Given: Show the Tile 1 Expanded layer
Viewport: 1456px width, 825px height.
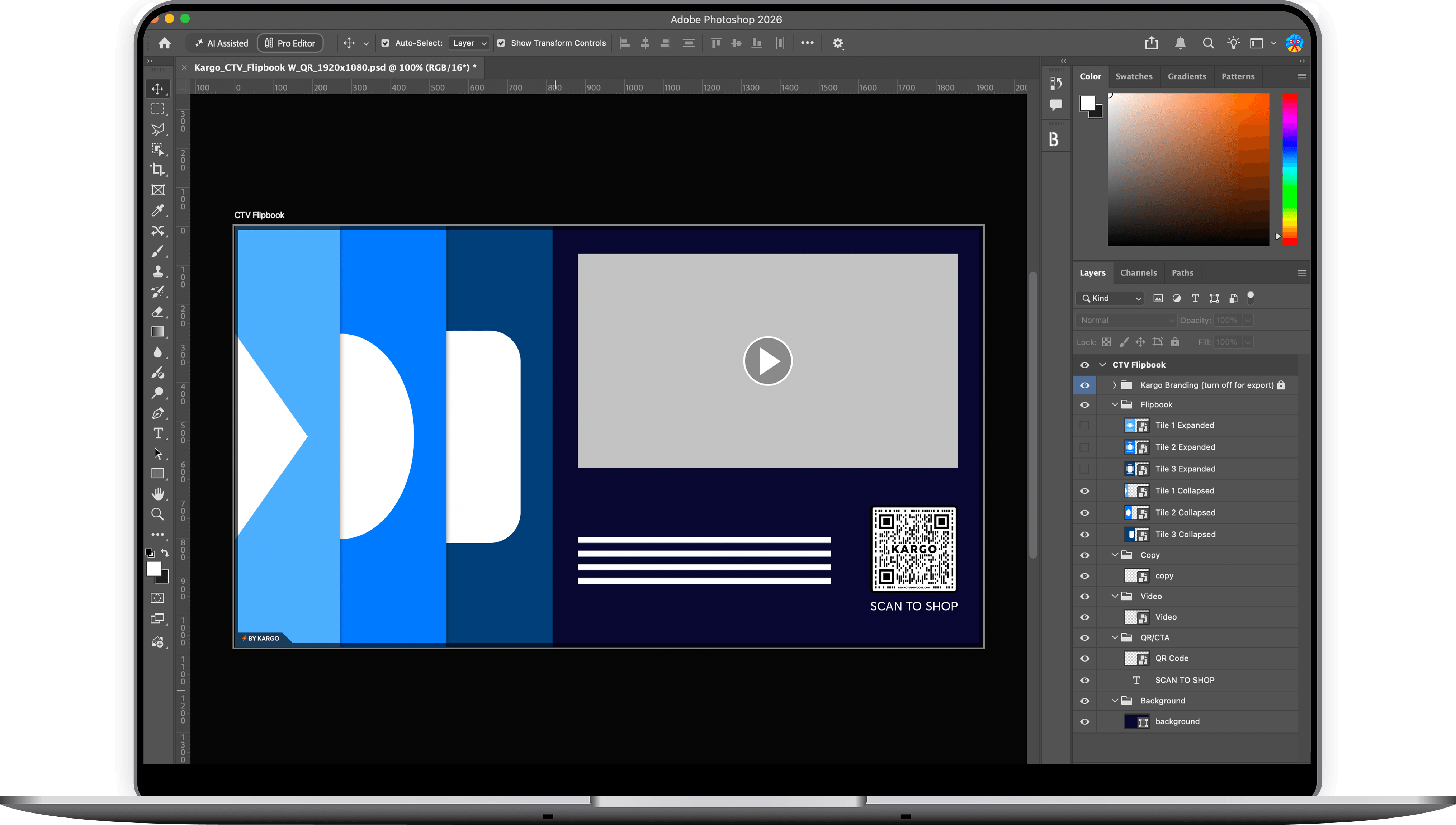Looking at the screenshot, I should (x=1084, y=426).
